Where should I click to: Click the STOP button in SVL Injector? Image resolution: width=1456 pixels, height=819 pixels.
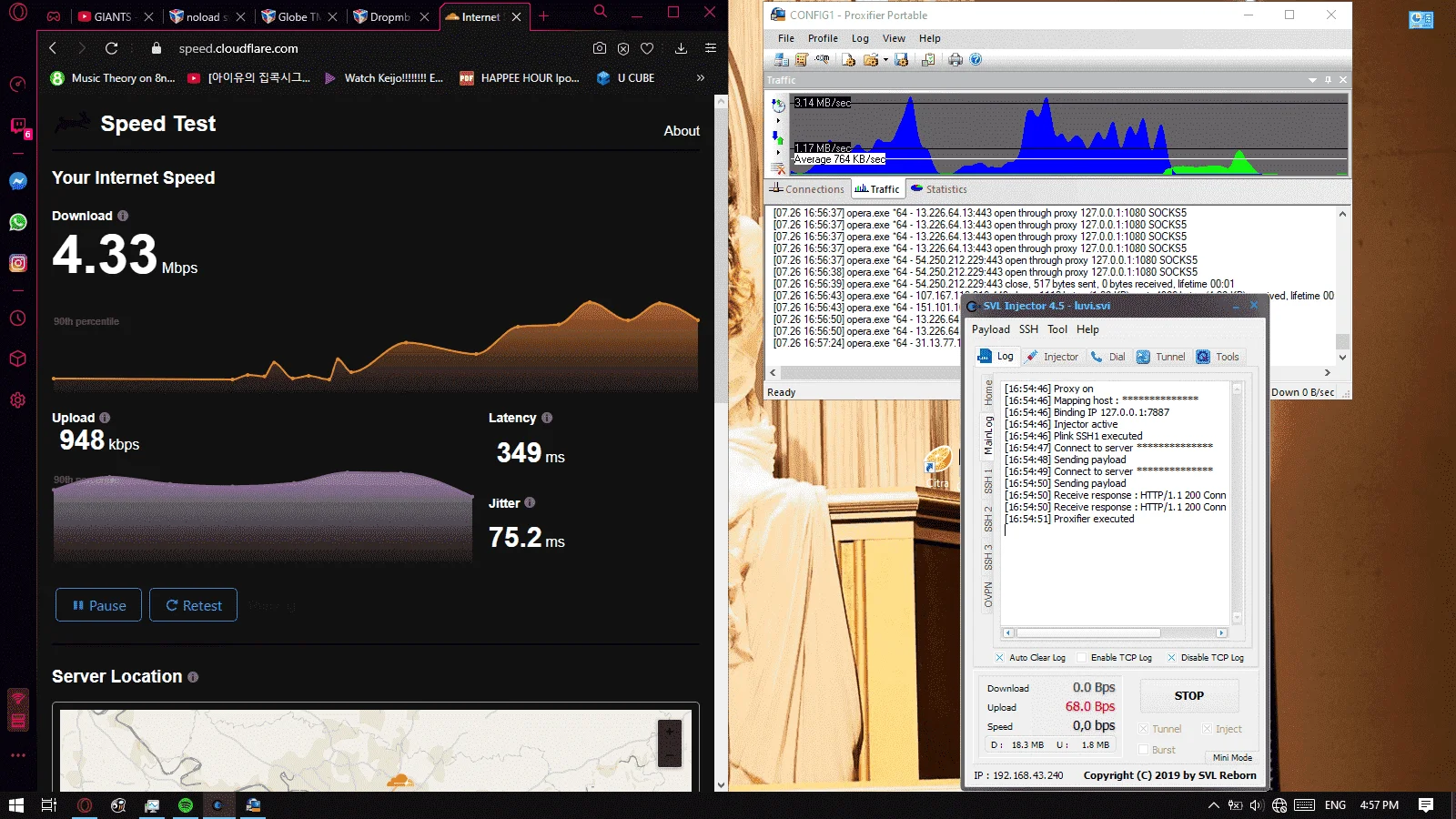(1188, 695)
